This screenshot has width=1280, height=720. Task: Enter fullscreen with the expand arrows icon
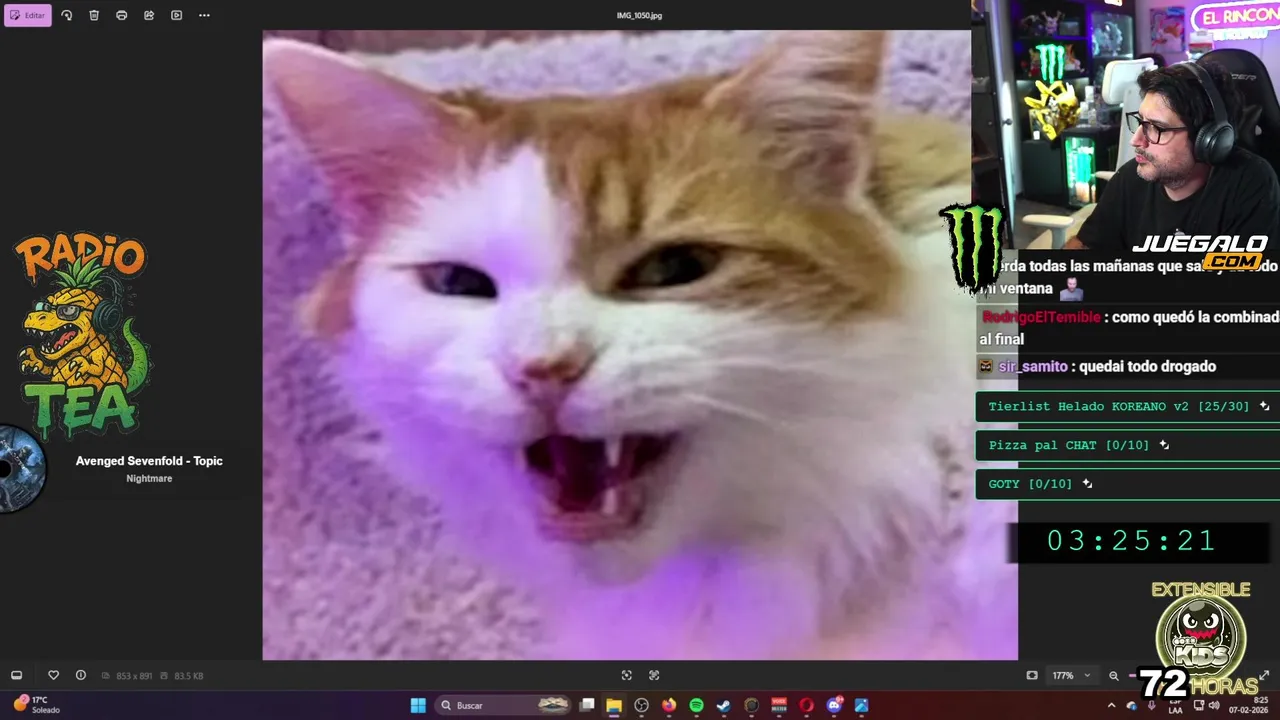(1264, 675)
